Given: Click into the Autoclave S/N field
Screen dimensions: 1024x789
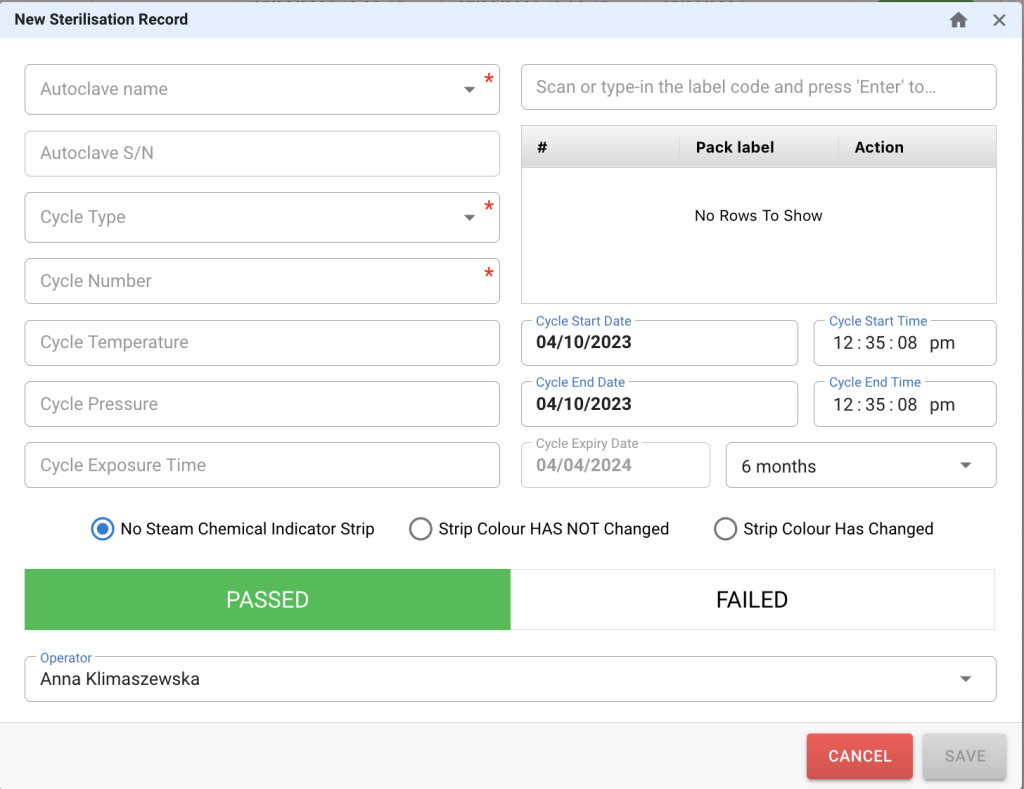Looking at the screenshot, I should point(262,154).
